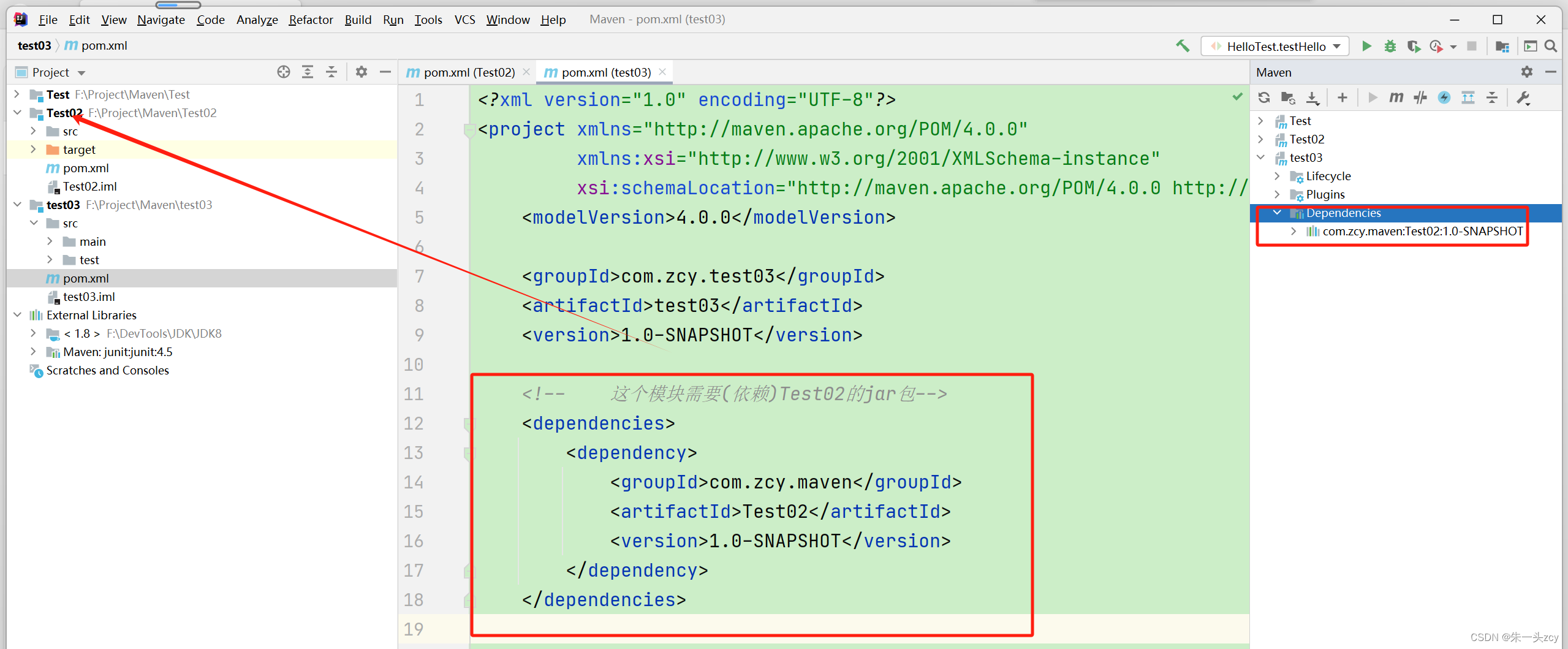Toggle Offline Mode in Maven toolbar
This screenshot has width=1568, height=649.
click(1420, 97)
